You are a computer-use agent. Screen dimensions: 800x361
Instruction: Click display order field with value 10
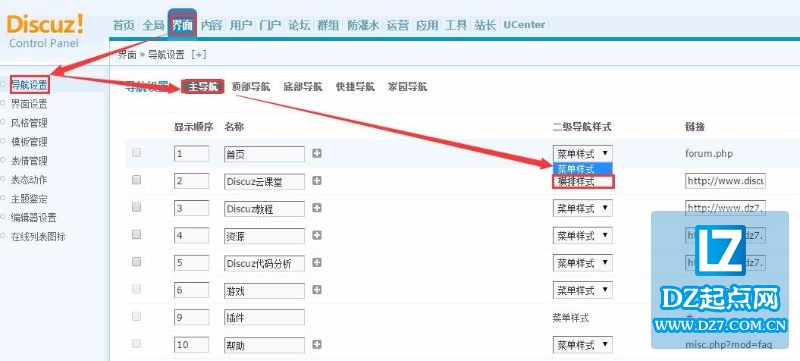click(x=191, y=345)
